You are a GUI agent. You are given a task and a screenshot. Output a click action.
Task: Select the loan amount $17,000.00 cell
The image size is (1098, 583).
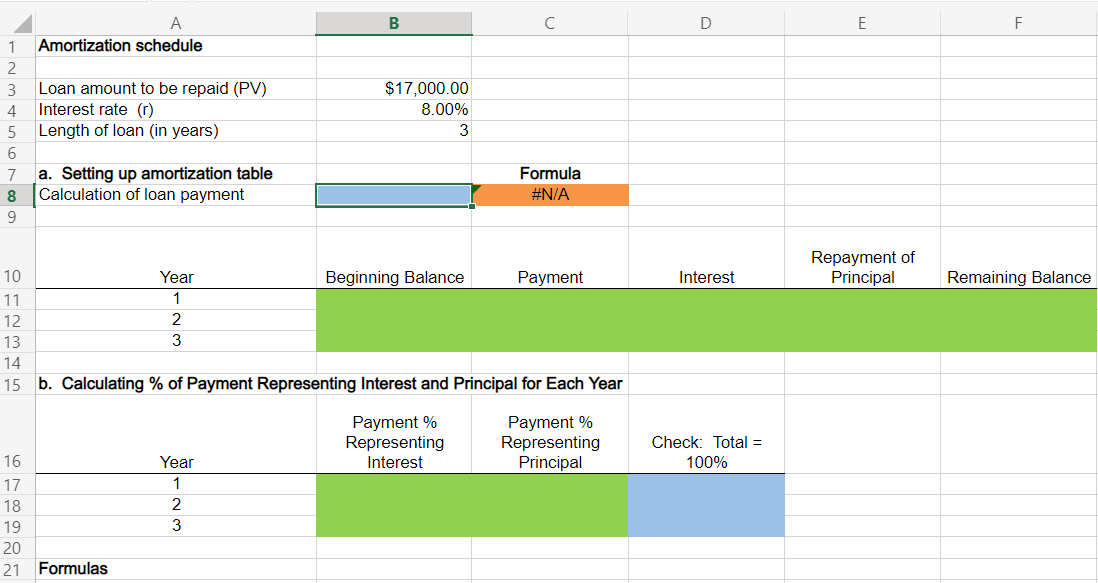point(394,89)
